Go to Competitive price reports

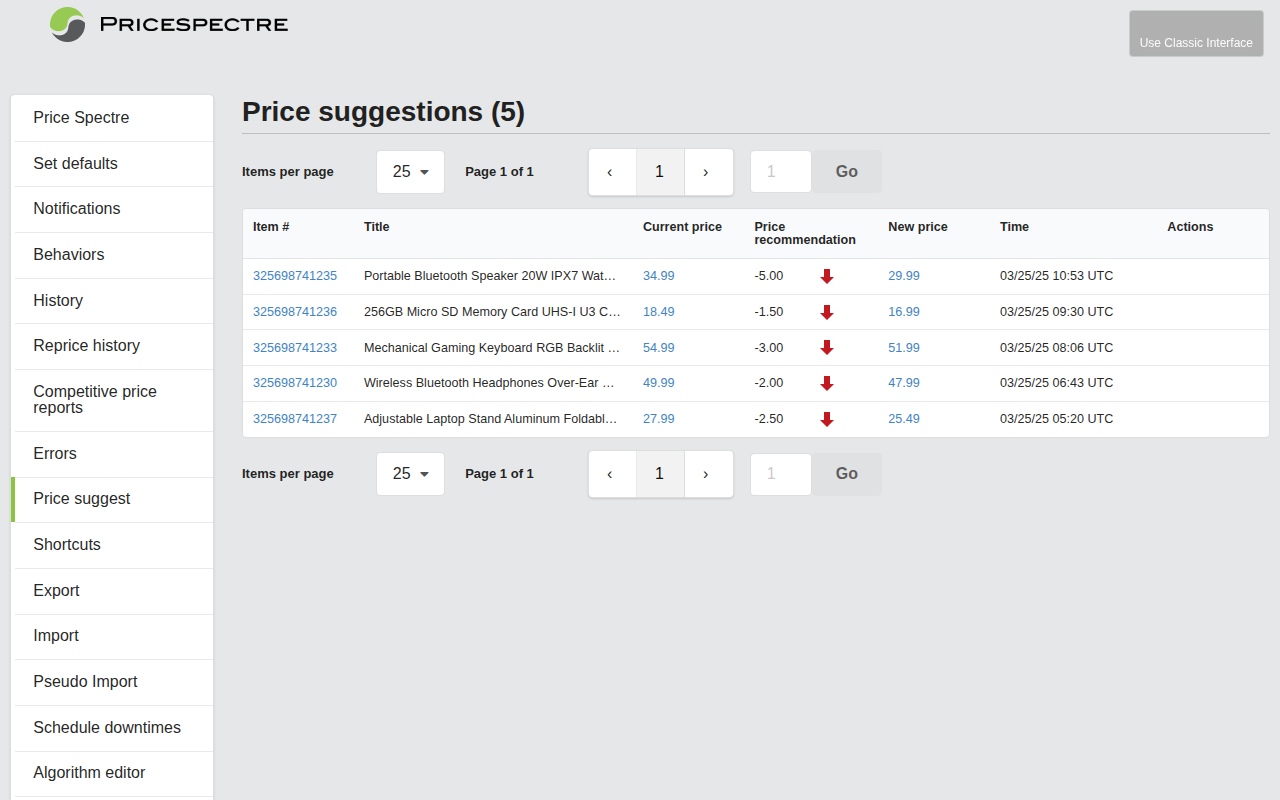pos(95,399)
